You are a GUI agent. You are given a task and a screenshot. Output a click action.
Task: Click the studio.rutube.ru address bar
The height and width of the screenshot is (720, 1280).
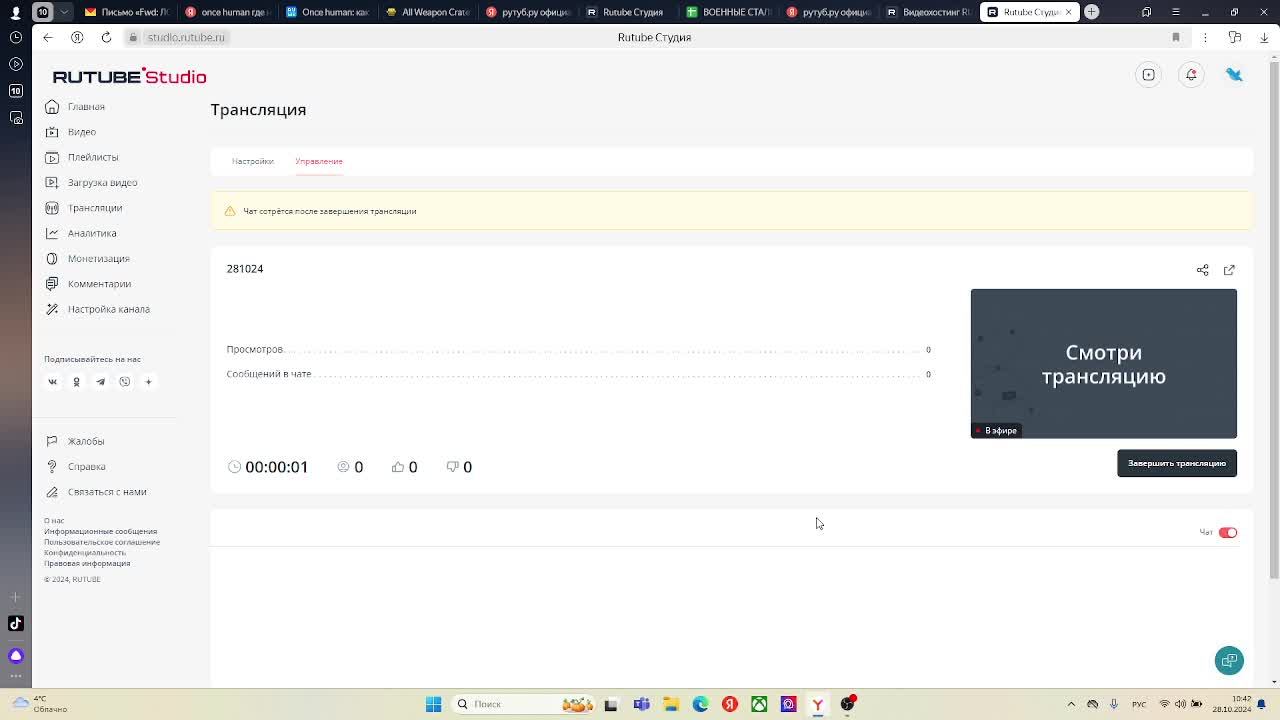click(x=186, y=37)
